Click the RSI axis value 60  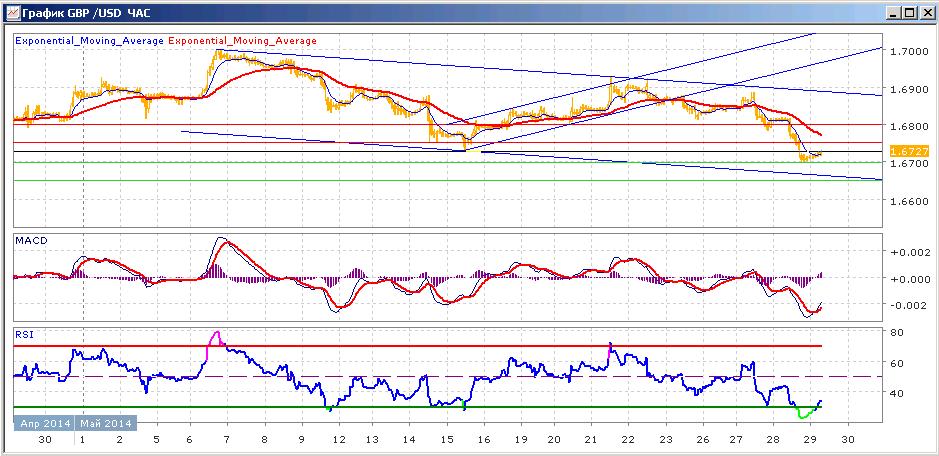point(897,363)
